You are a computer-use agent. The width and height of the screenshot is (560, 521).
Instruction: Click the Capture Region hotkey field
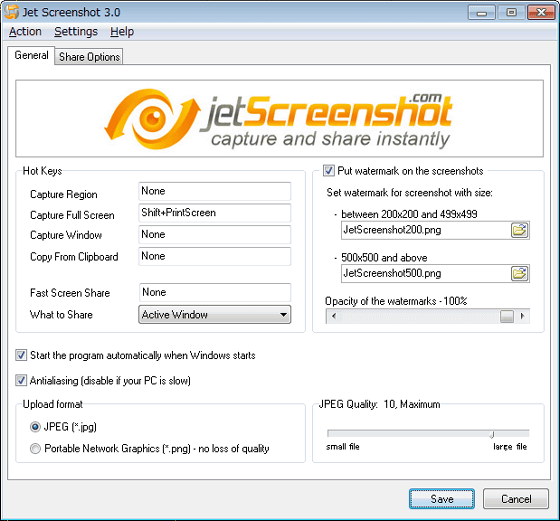(x=215, y=191)
